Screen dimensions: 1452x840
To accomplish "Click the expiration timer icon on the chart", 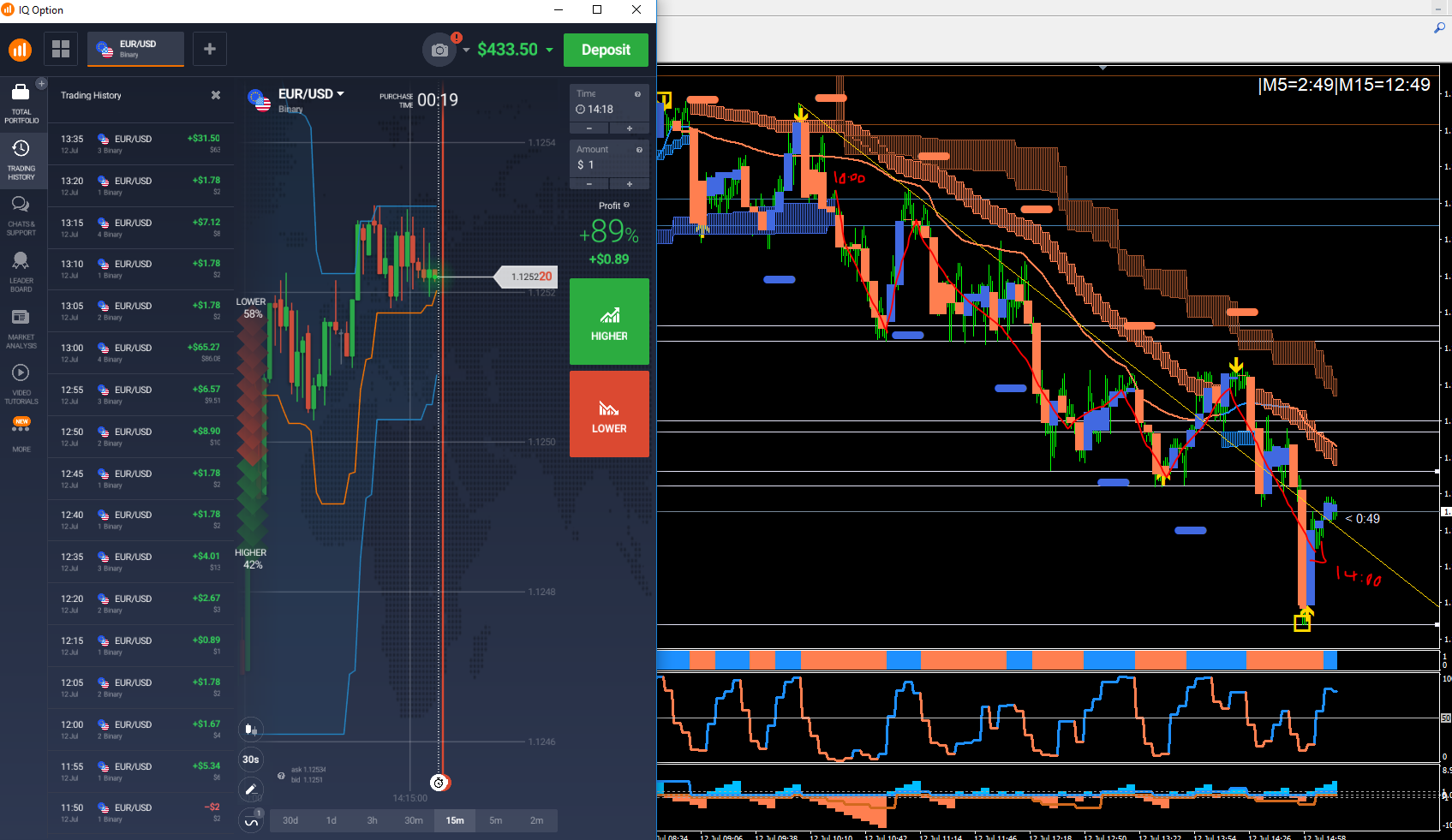I will click(439, 783).
